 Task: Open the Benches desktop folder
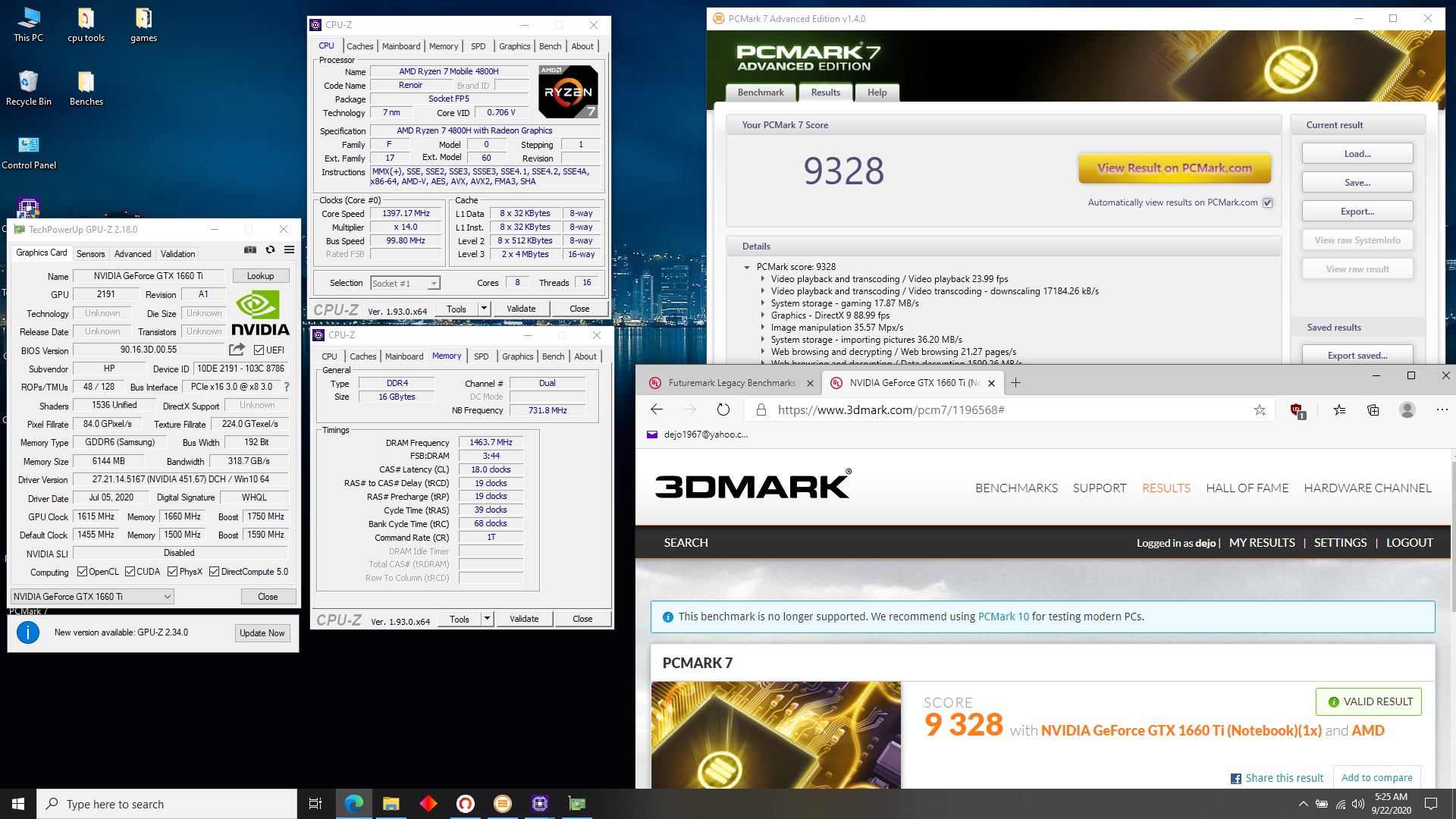(x=86, y=89)
